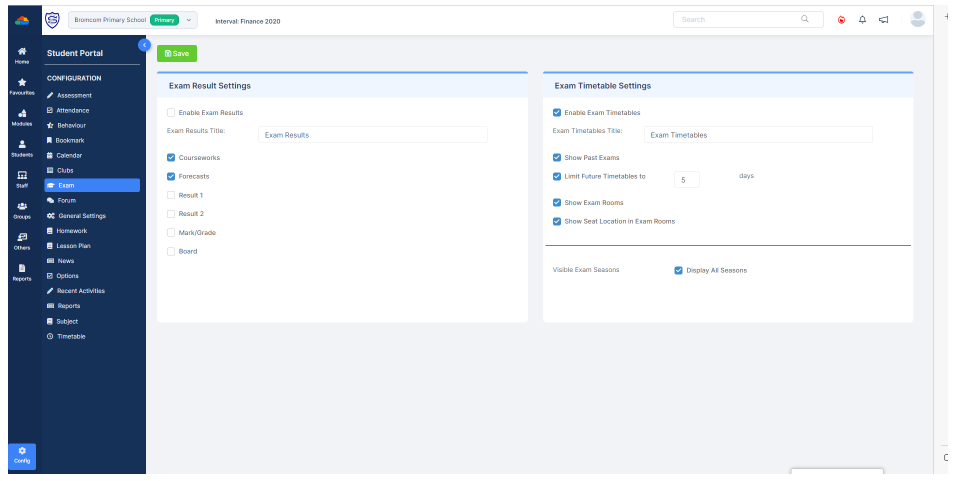Open notifications bell icon
This screenshot has height=481, width=959.
pos(862,19)
